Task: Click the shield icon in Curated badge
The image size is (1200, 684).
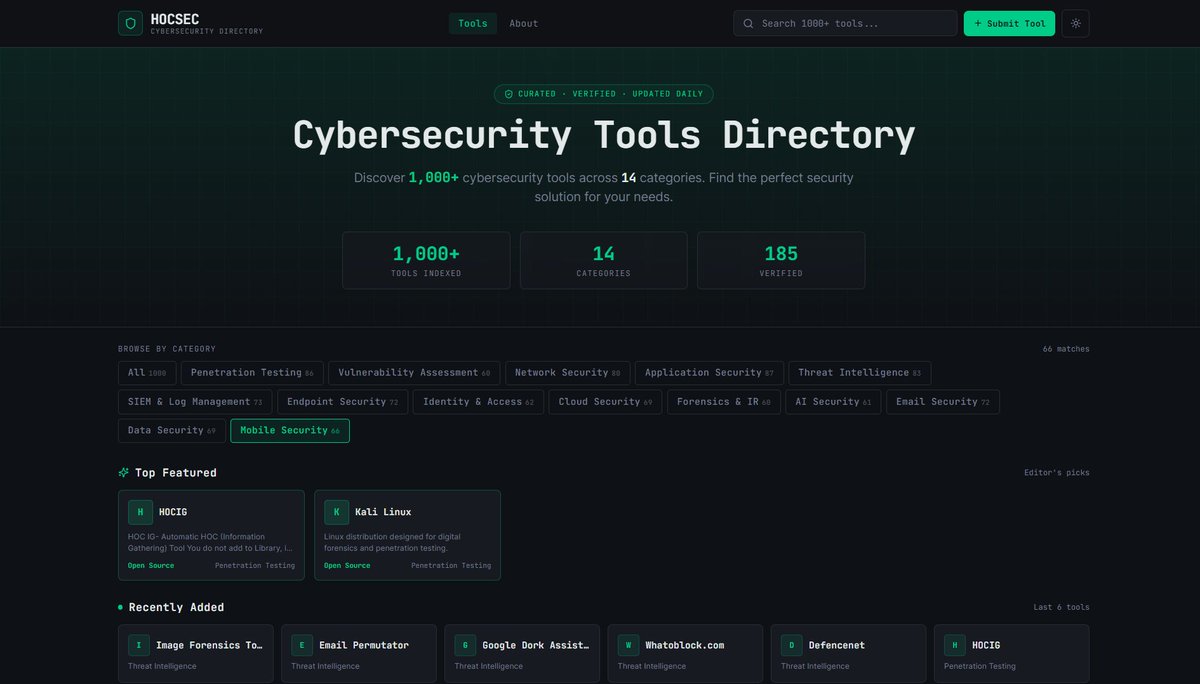Action: [508, 94]
